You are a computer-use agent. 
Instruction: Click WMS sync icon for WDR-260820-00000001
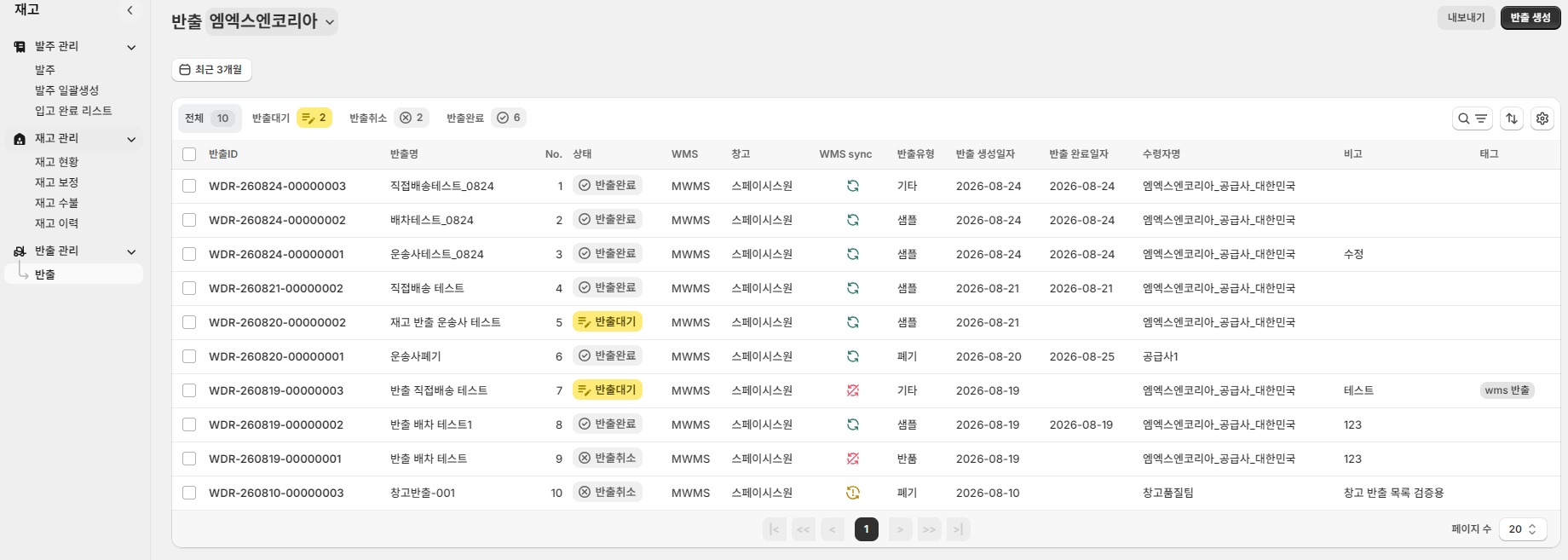point(852,356)
